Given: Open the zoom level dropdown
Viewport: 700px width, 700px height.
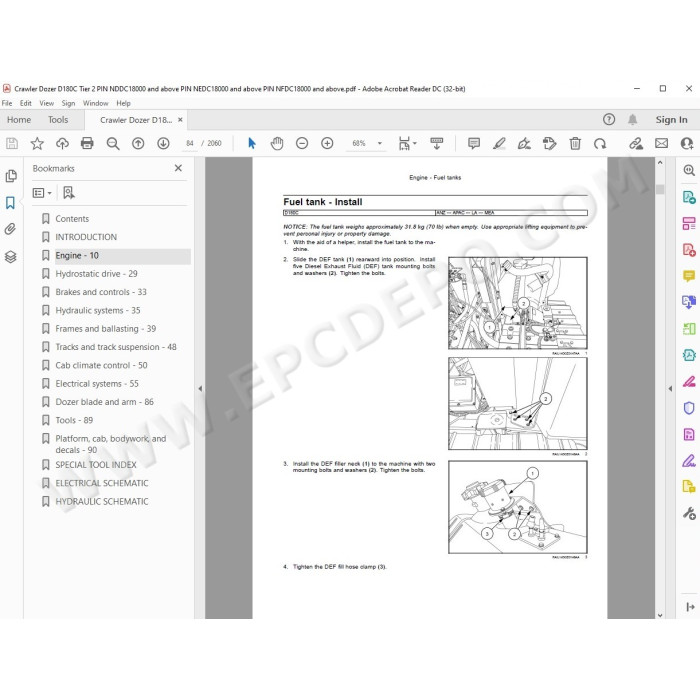Looking at the screenshot, I should click(380, 143).
